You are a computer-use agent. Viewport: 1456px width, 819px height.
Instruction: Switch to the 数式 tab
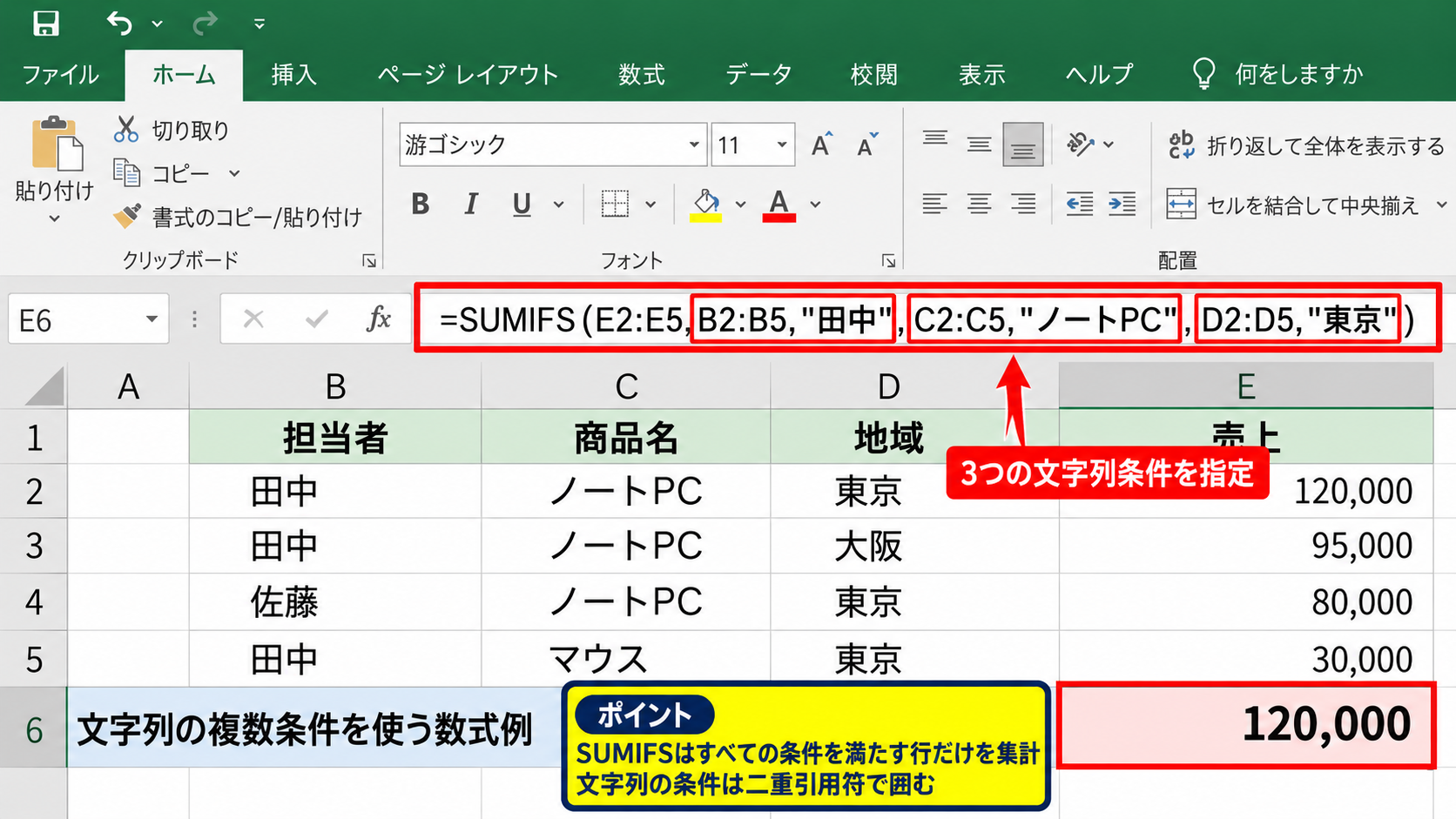click(642, 75)
